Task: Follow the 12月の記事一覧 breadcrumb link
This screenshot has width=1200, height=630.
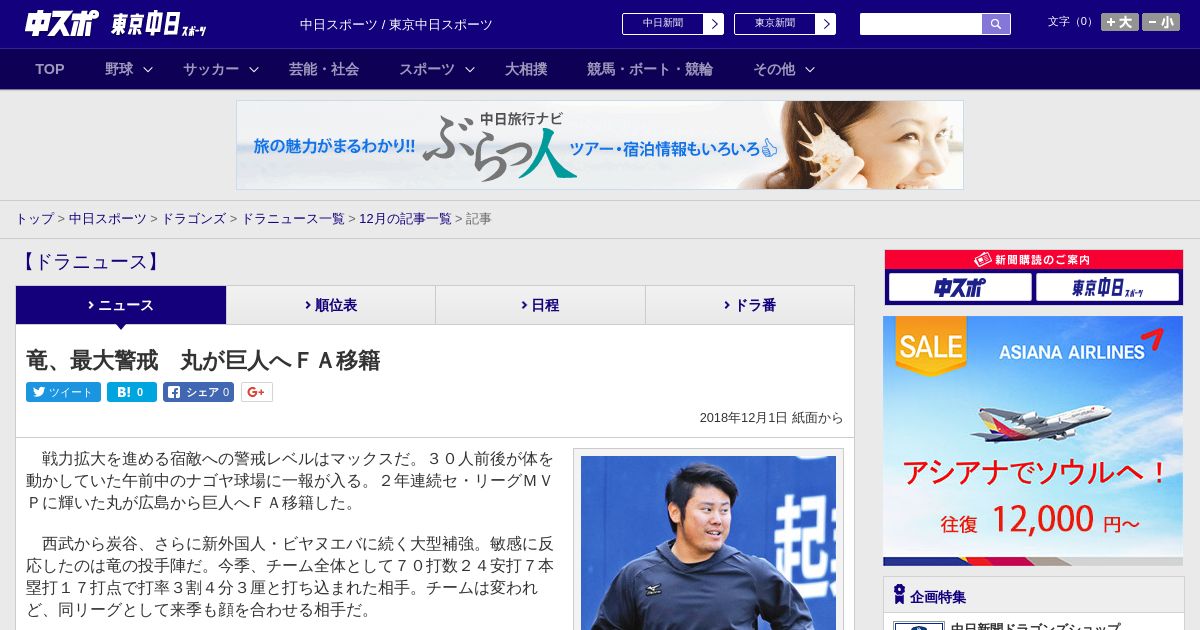Action: 405,218
